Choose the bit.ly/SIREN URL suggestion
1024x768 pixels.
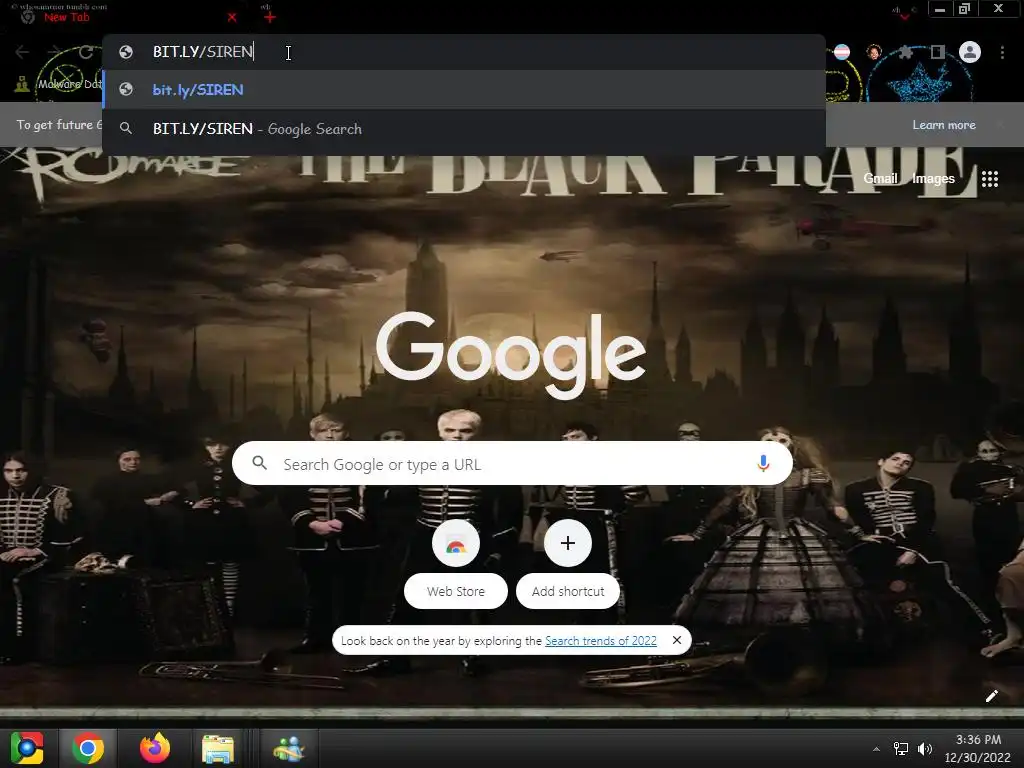click(x=464, y=89)
